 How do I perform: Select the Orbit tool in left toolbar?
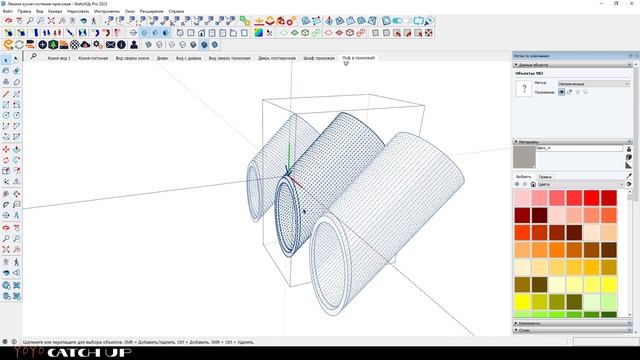[6, 227]
